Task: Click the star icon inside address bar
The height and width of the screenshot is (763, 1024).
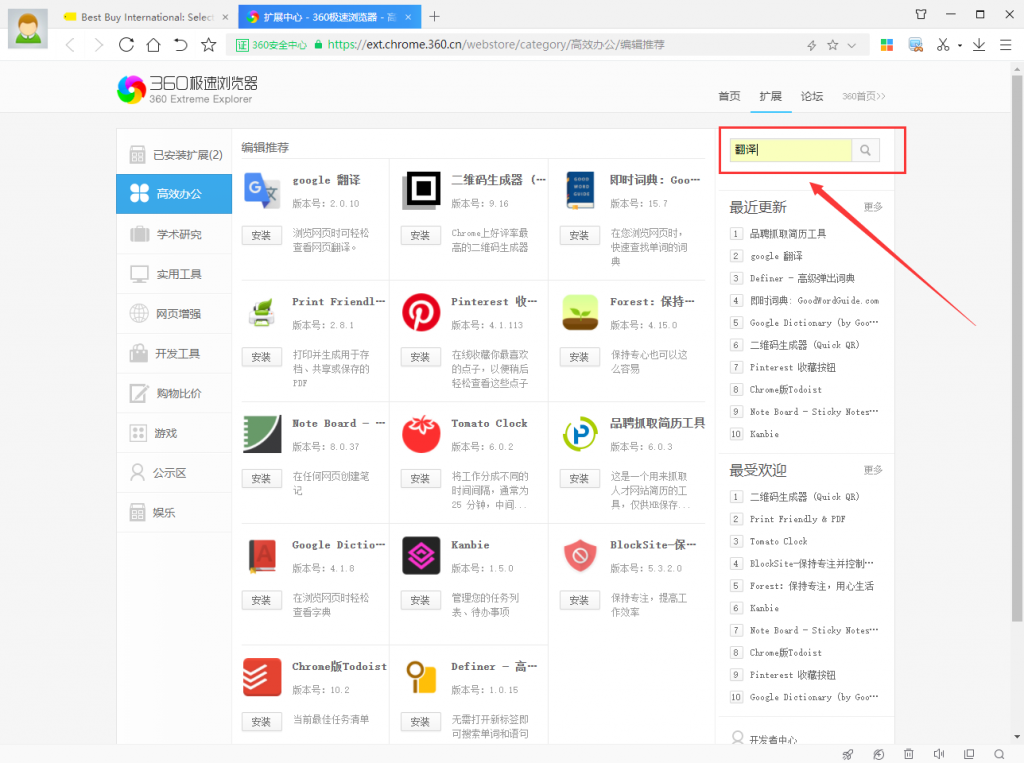Action: click(x=833, y=45)
